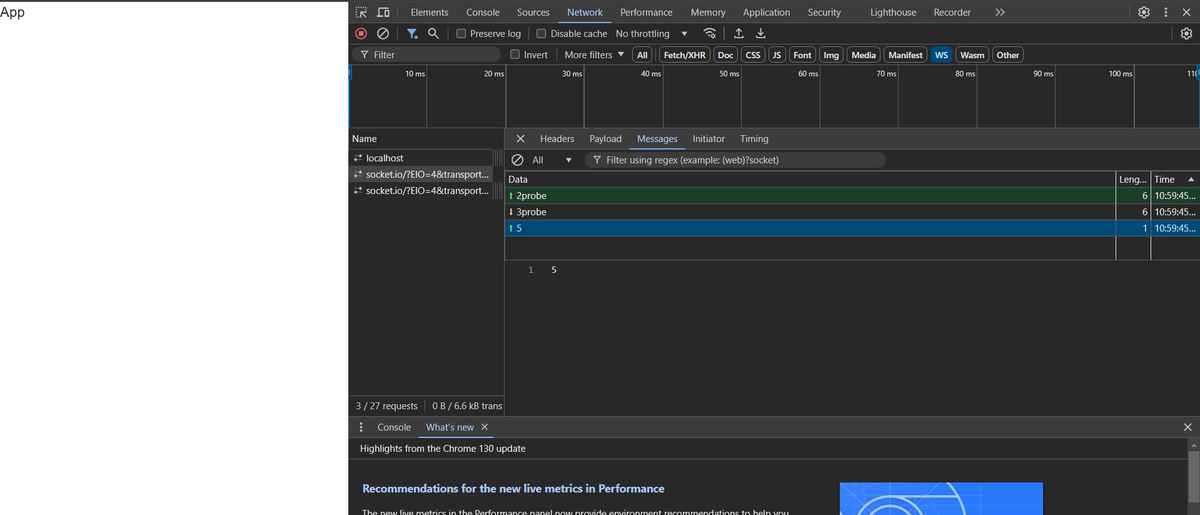The height and width of the screenshot is (515, 1200).
Task: View the Initiator tab
Action: click(x=709, y=139)
